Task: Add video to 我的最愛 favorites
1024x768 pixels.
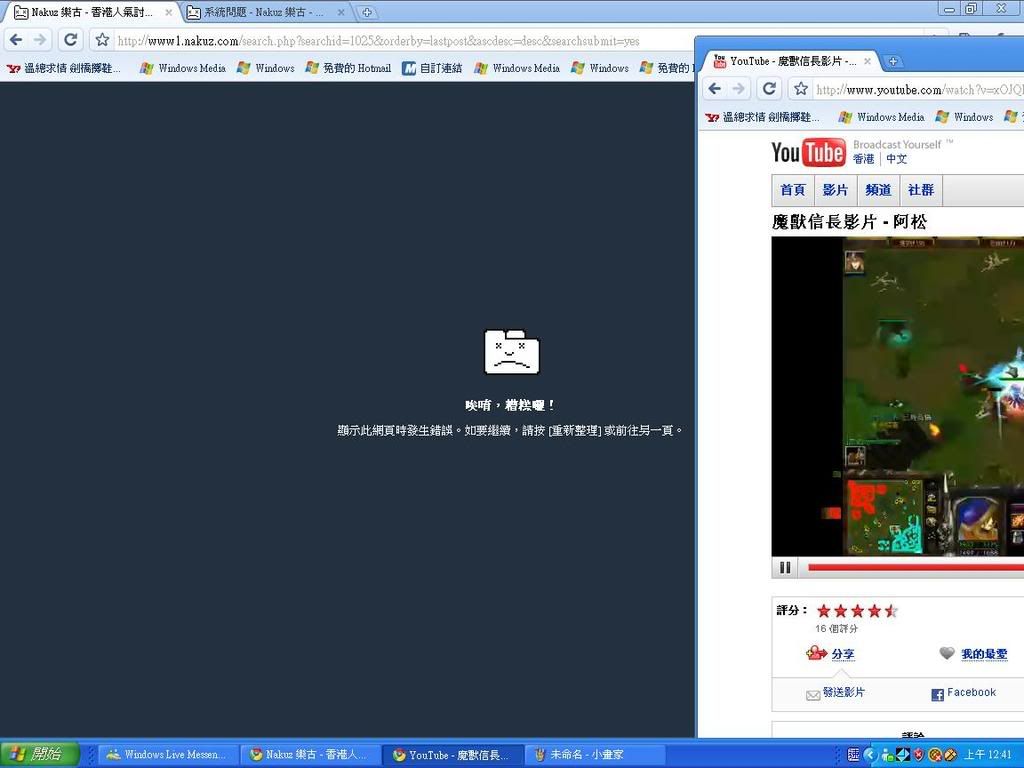Action: 984,654
